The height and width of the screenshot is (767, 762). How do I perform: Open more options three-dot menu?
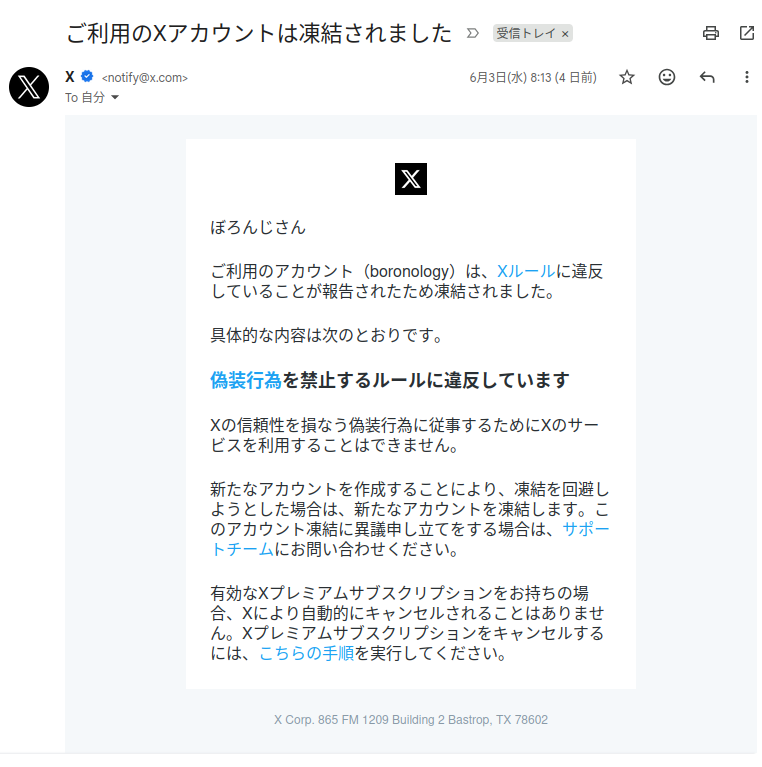click(x=746, y=77)
